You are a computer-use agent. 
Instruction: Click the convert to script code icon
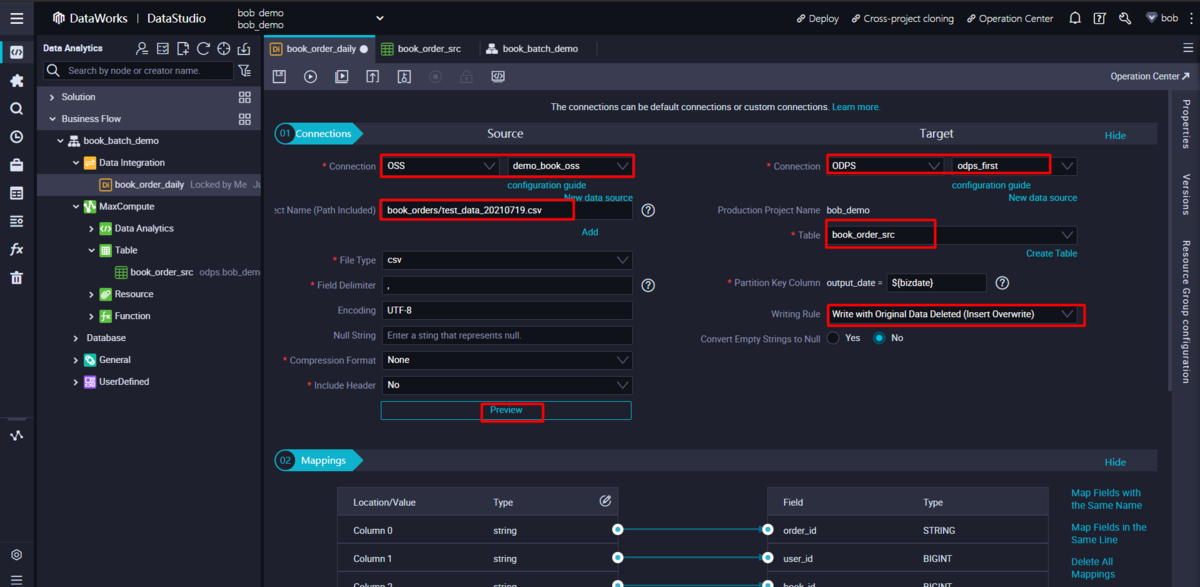coord(497,76)
